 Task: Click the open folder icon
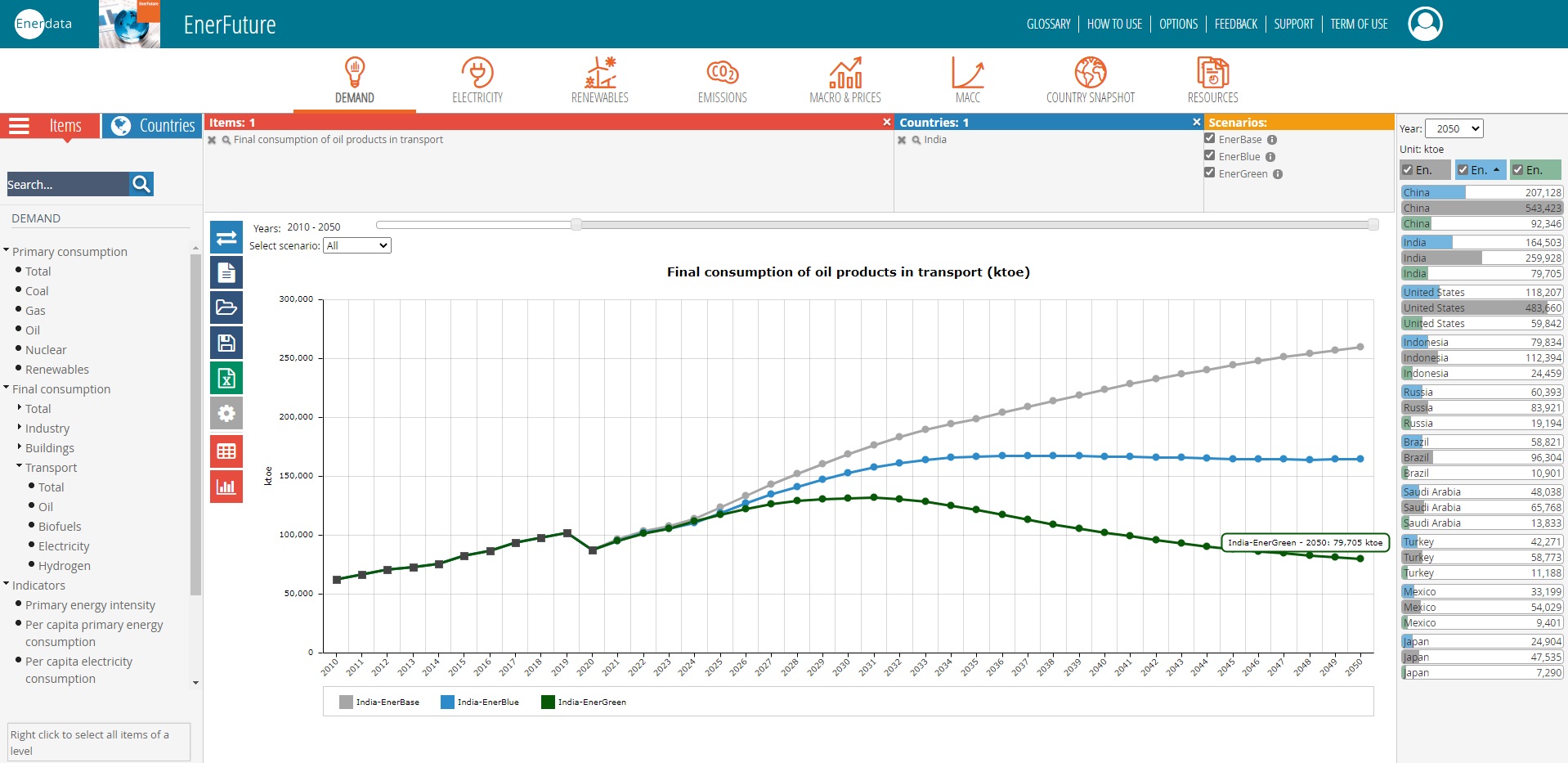(x=226, y=307)
